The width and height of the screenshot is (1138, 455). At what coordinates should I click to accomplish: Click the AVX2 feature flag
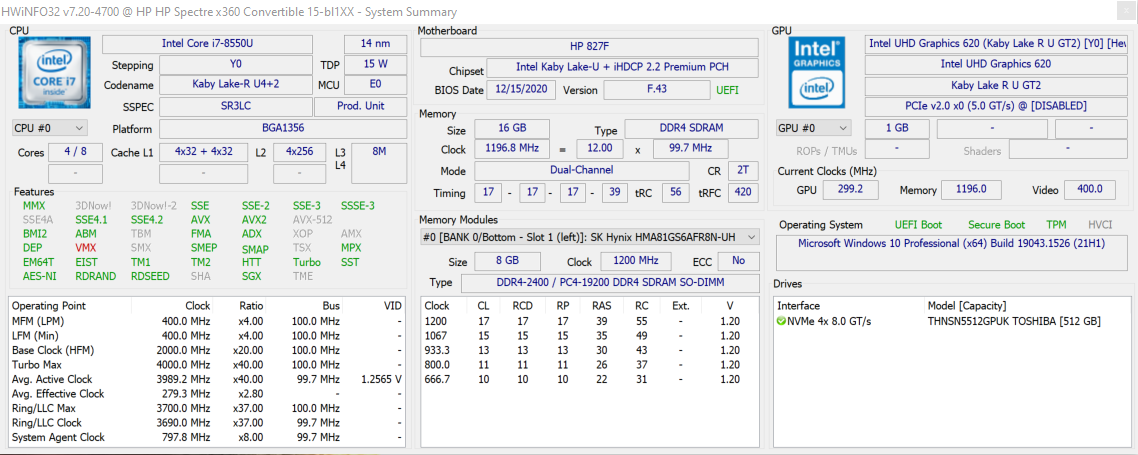click(254, 220)
